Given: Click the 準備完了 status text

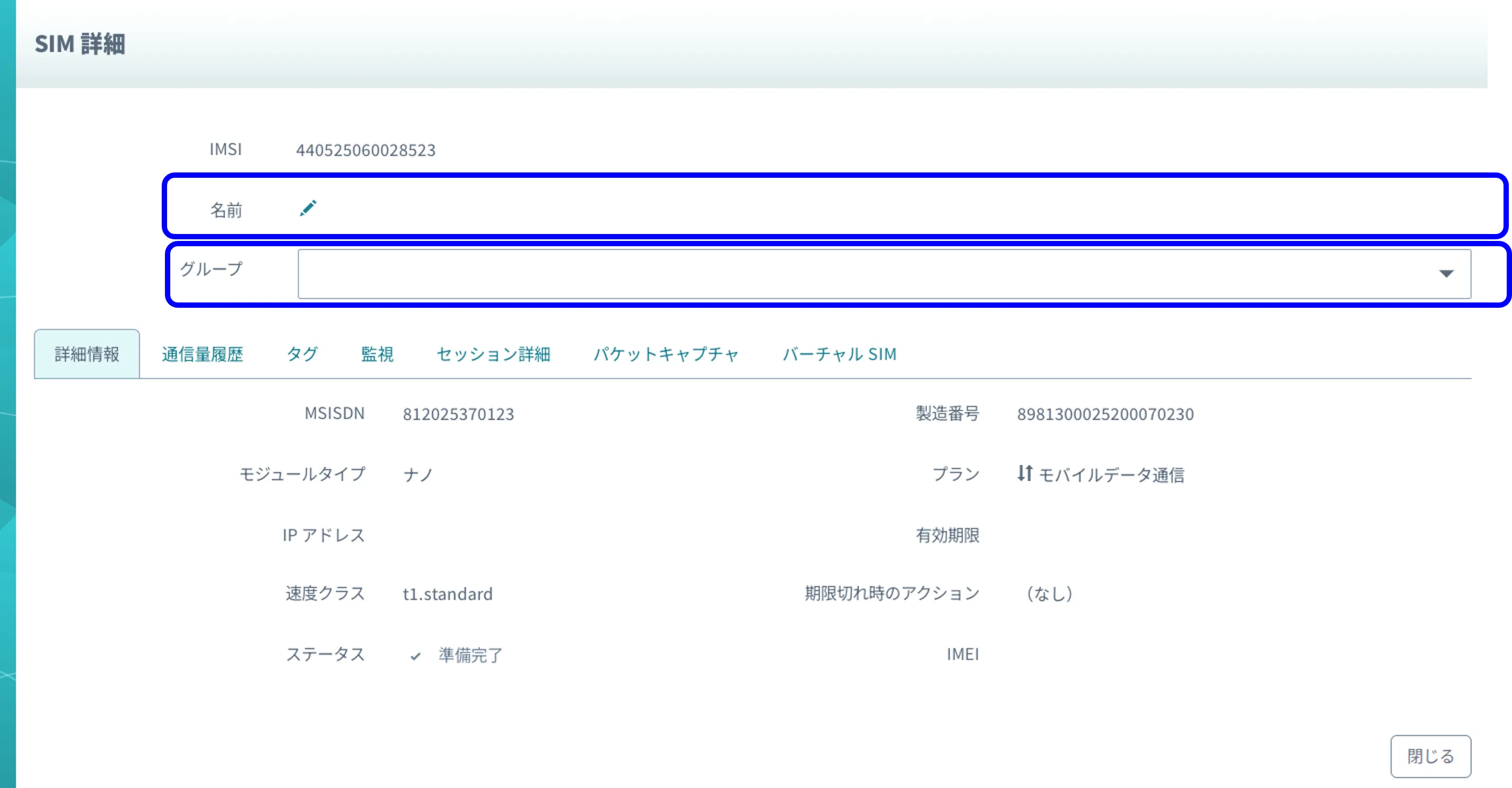Looking at the screenshot, I should [470, 655].
